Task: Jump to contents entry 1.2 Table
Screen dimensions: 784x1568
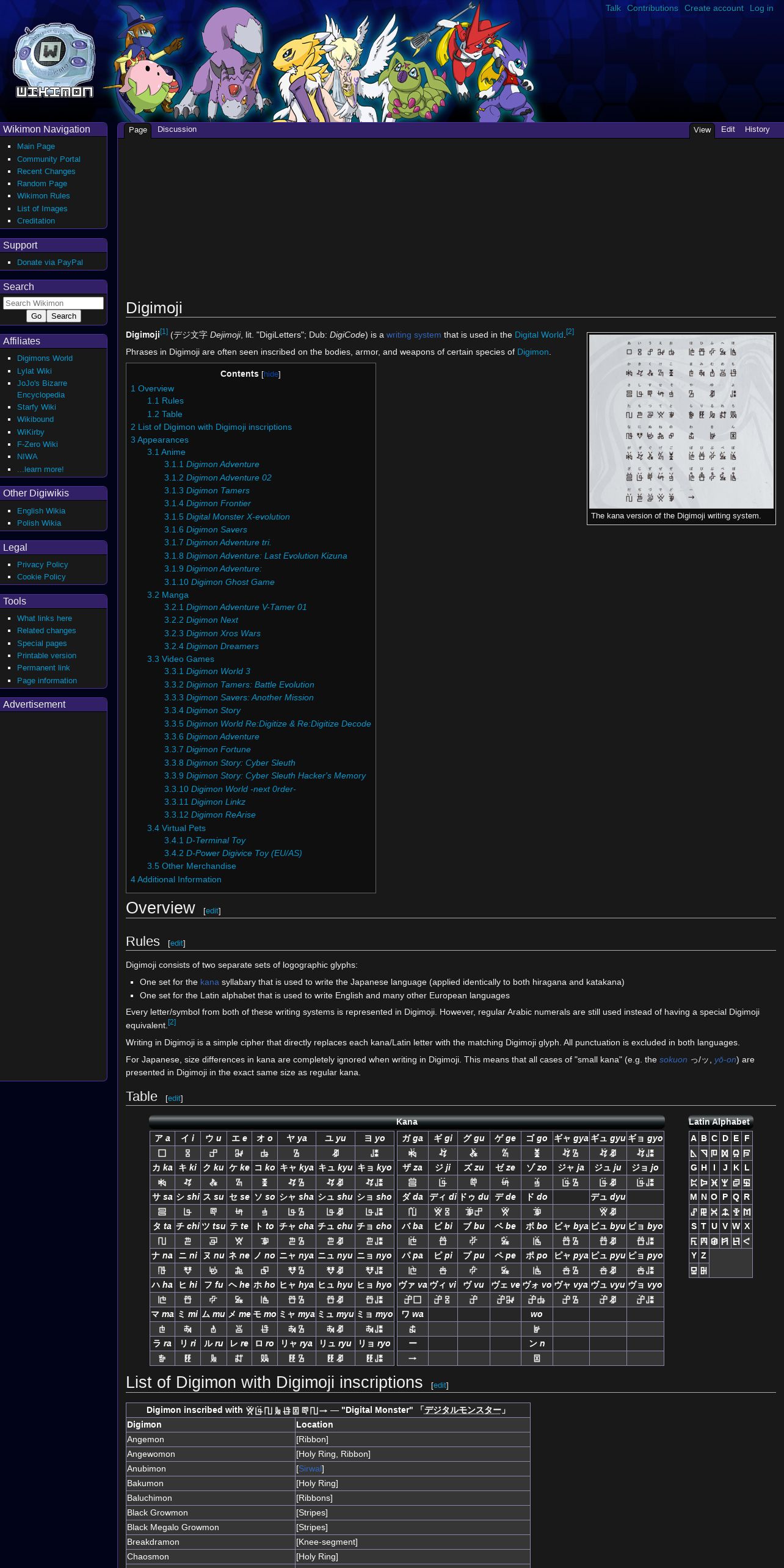Action: [x=165, y=414]
